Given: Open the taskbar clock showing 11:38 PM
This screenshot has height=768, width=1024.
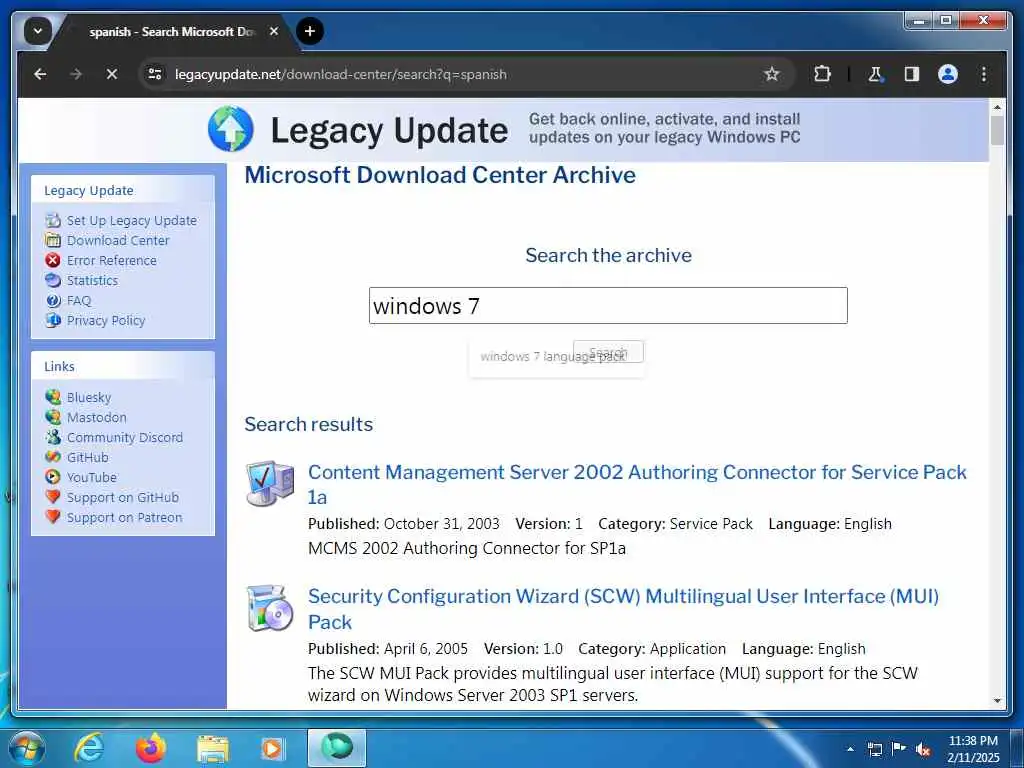Looking at the screenshot, I should [x=973, y=749].
